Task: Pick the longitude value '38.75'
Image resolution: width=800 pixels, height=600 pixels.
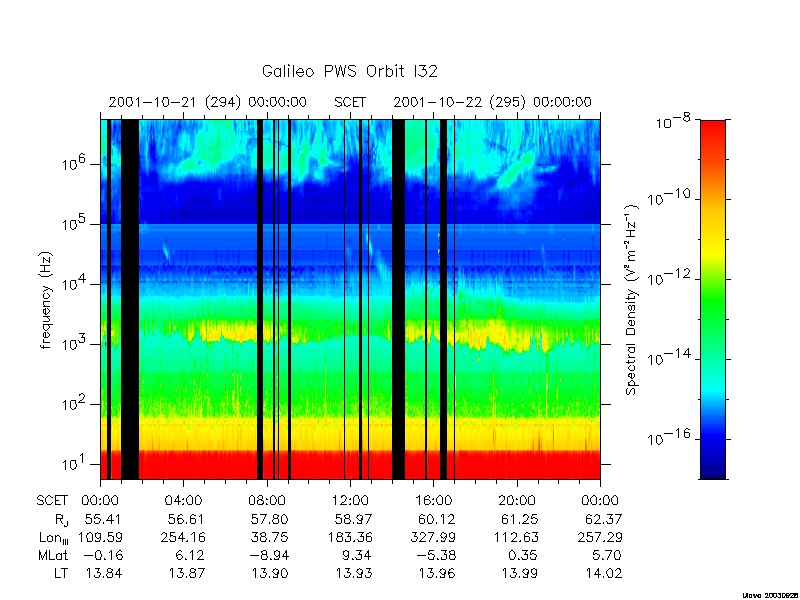Action: 269,537
